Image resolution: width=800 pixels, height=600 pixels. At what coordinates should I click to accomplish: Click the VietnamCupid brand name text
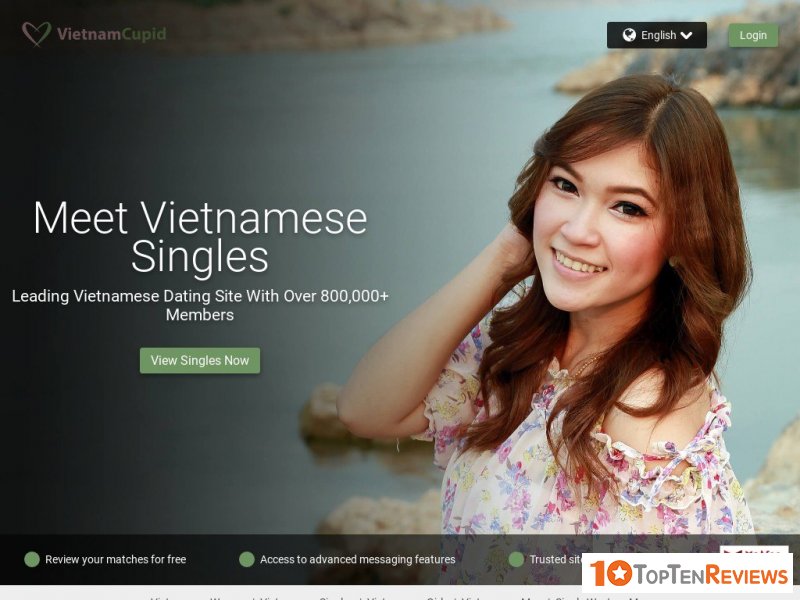111,34
